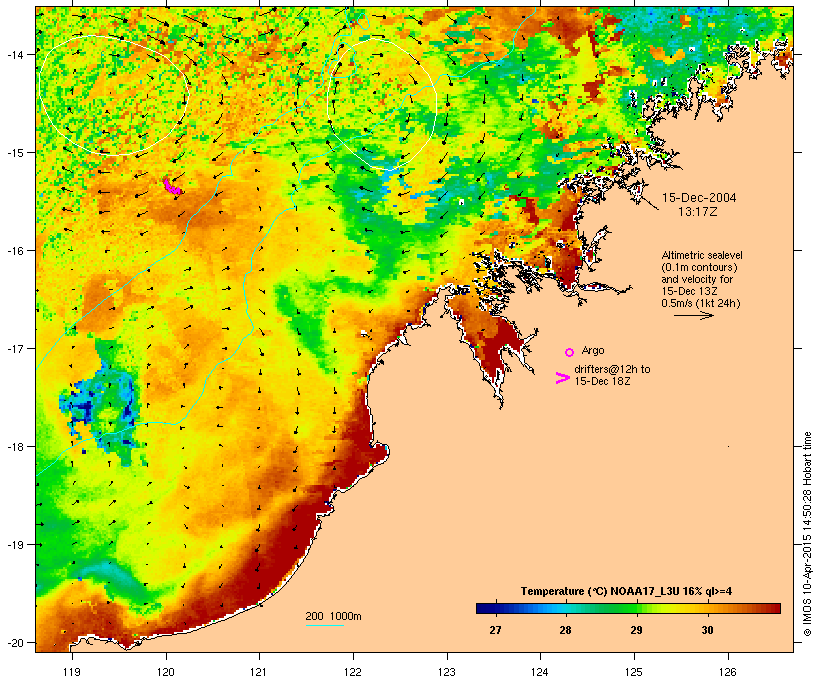Click latitude axis label '-15'
The image size is (820, 680).
tap(15, 153)
